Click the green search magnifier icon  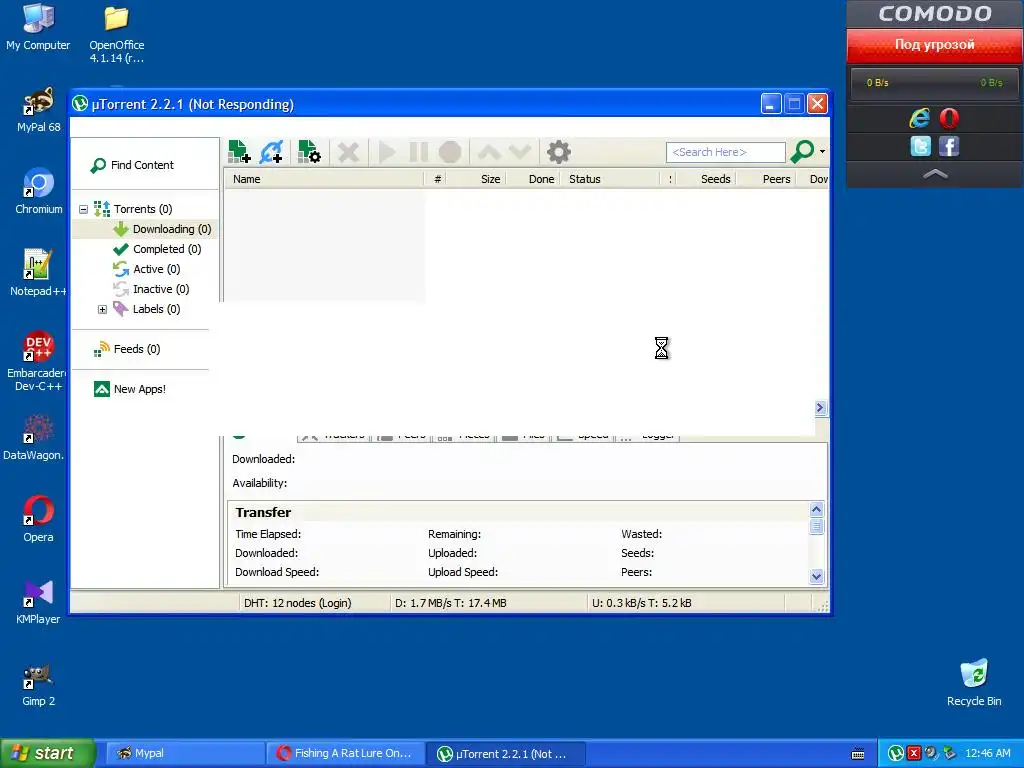click(x=802, y=152)
